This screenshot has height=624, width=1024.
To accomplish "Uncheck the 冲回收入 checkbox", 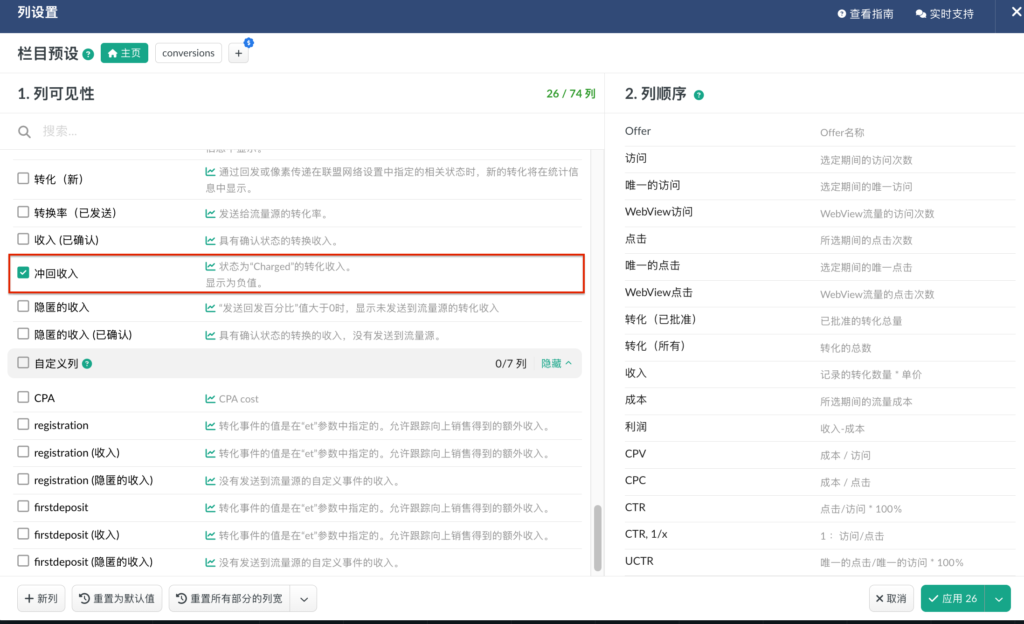I will click(24, 273).
